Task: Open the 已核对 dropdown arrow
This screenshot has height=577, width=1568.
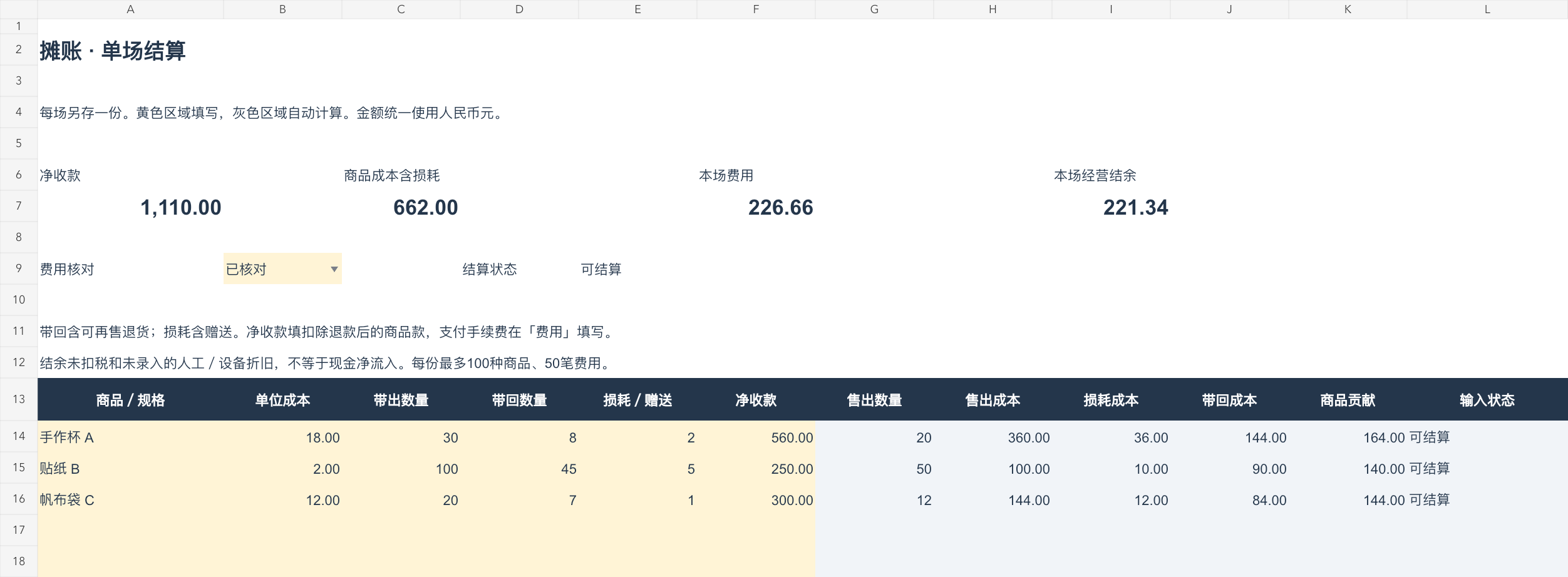Action: pos(334,269)
